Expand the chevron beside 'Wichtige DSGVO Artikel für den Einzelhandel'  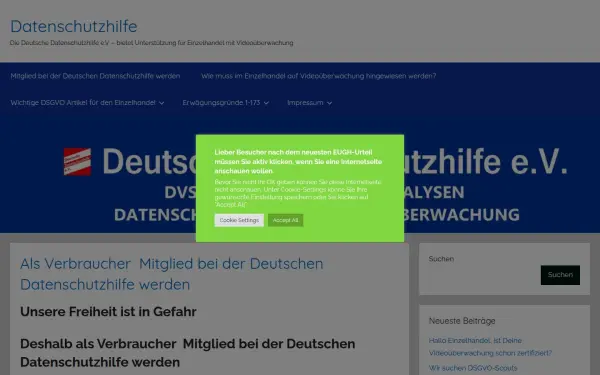161,103
